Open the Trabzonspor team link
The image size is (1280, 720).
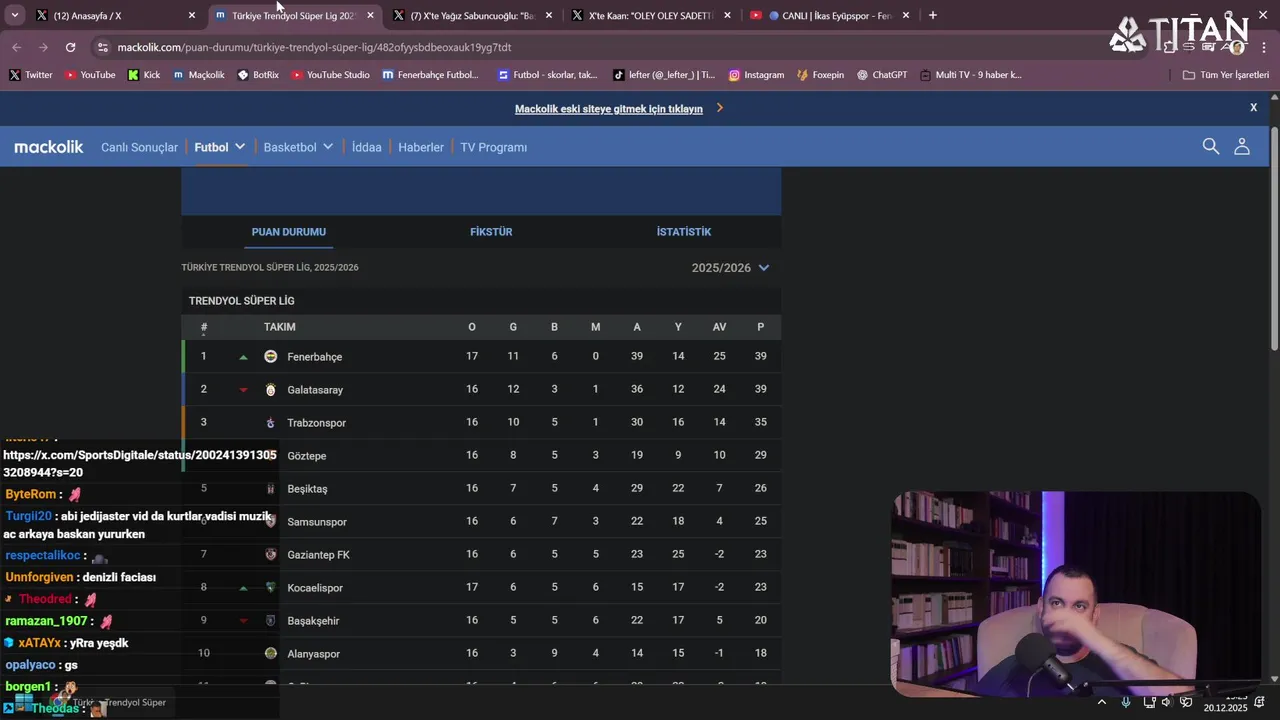(x=316, y=423)
